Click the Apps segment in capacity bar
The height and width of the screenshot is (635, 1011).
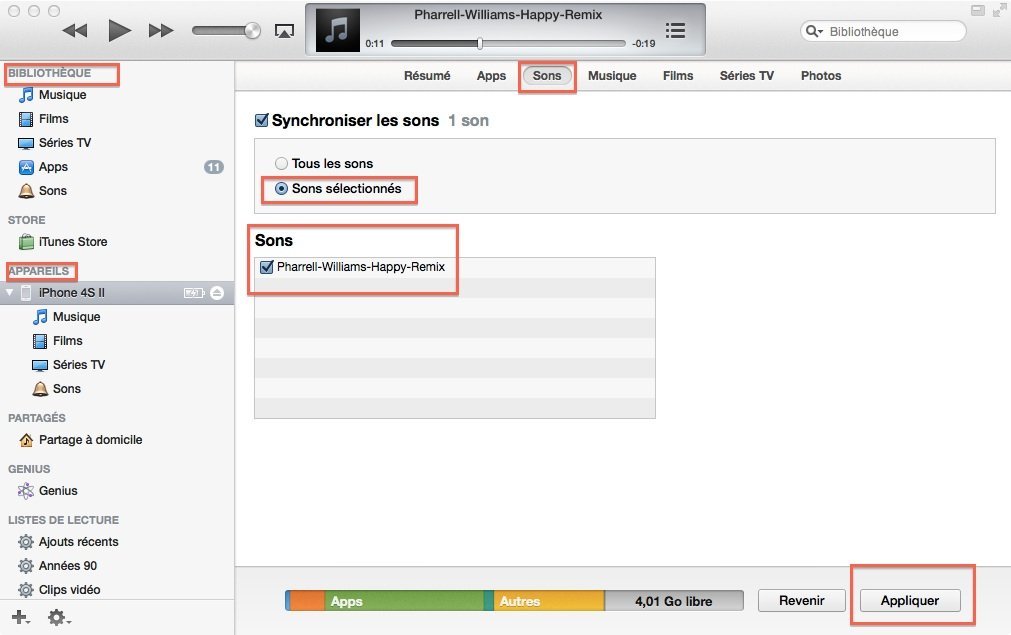pos(404,601)
